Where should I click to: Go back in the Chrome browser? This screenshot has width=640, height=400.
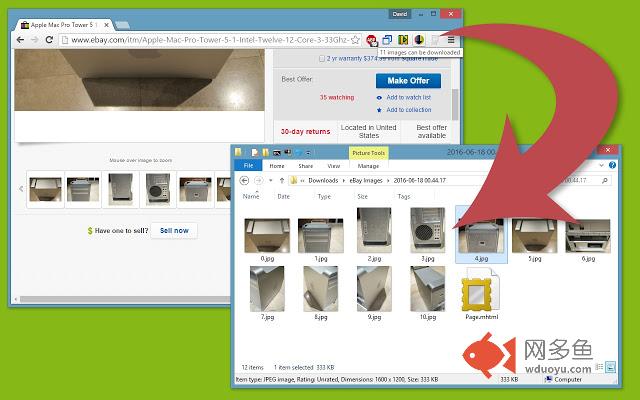tap(20, 40)
